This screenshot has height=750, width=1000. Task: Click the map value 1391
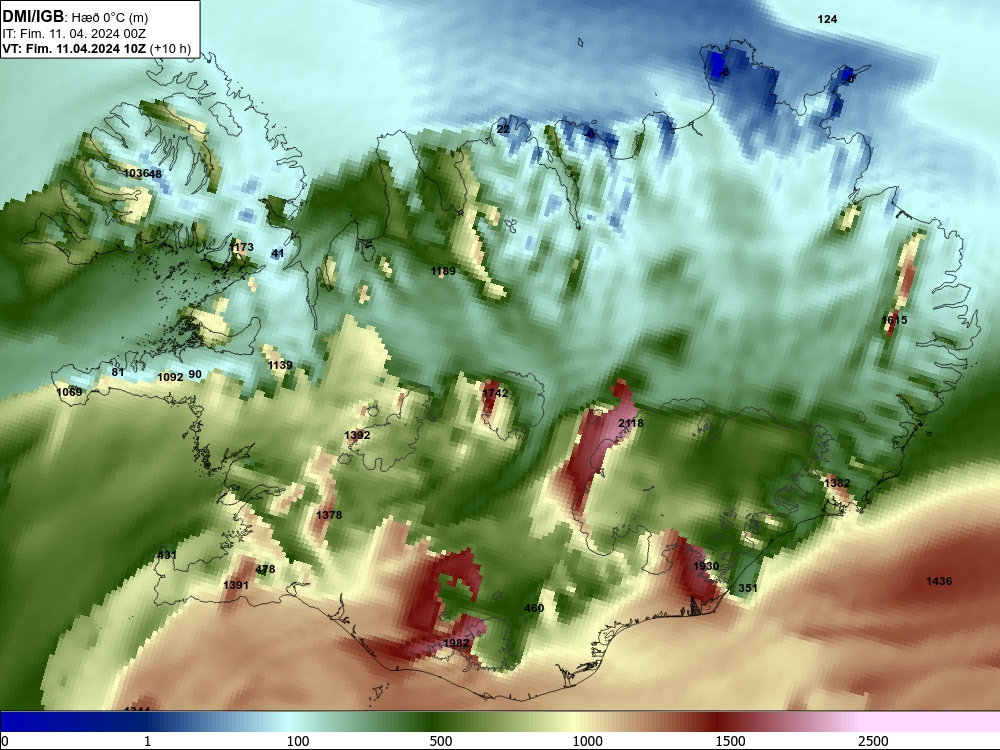[x=236, y=585]
